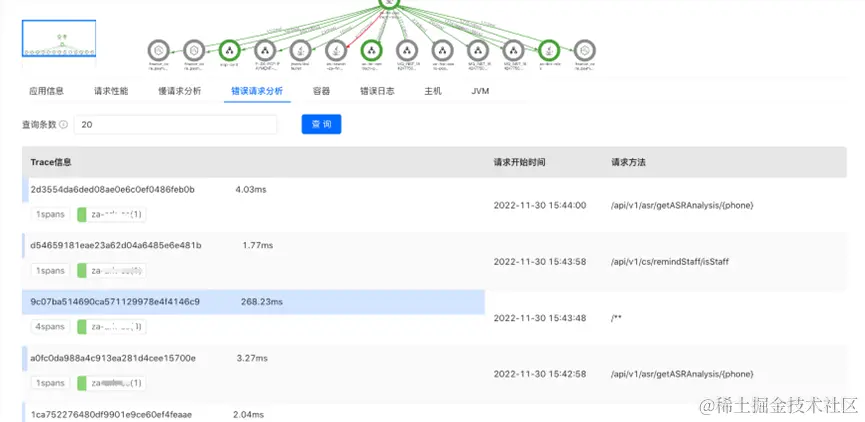
Task: Click the 查询条数 input field
Action: pos(175,125)
